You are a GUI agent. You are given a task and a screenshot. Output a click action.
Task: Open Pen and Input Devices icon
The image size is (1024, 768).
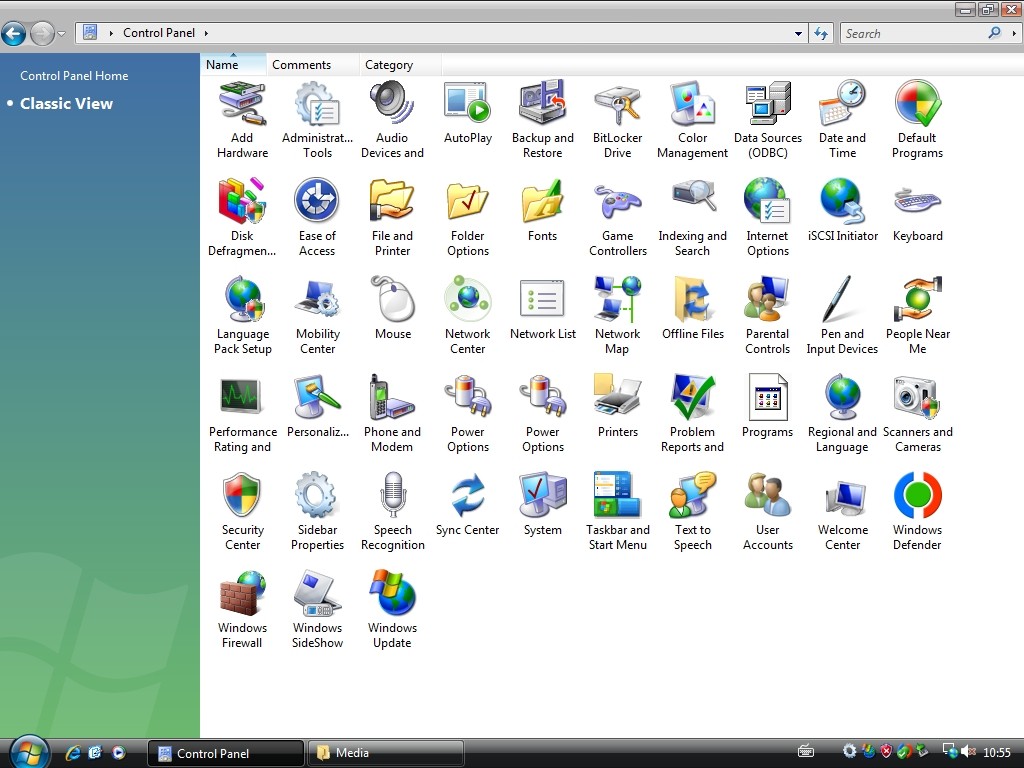[x=842, y=299]
